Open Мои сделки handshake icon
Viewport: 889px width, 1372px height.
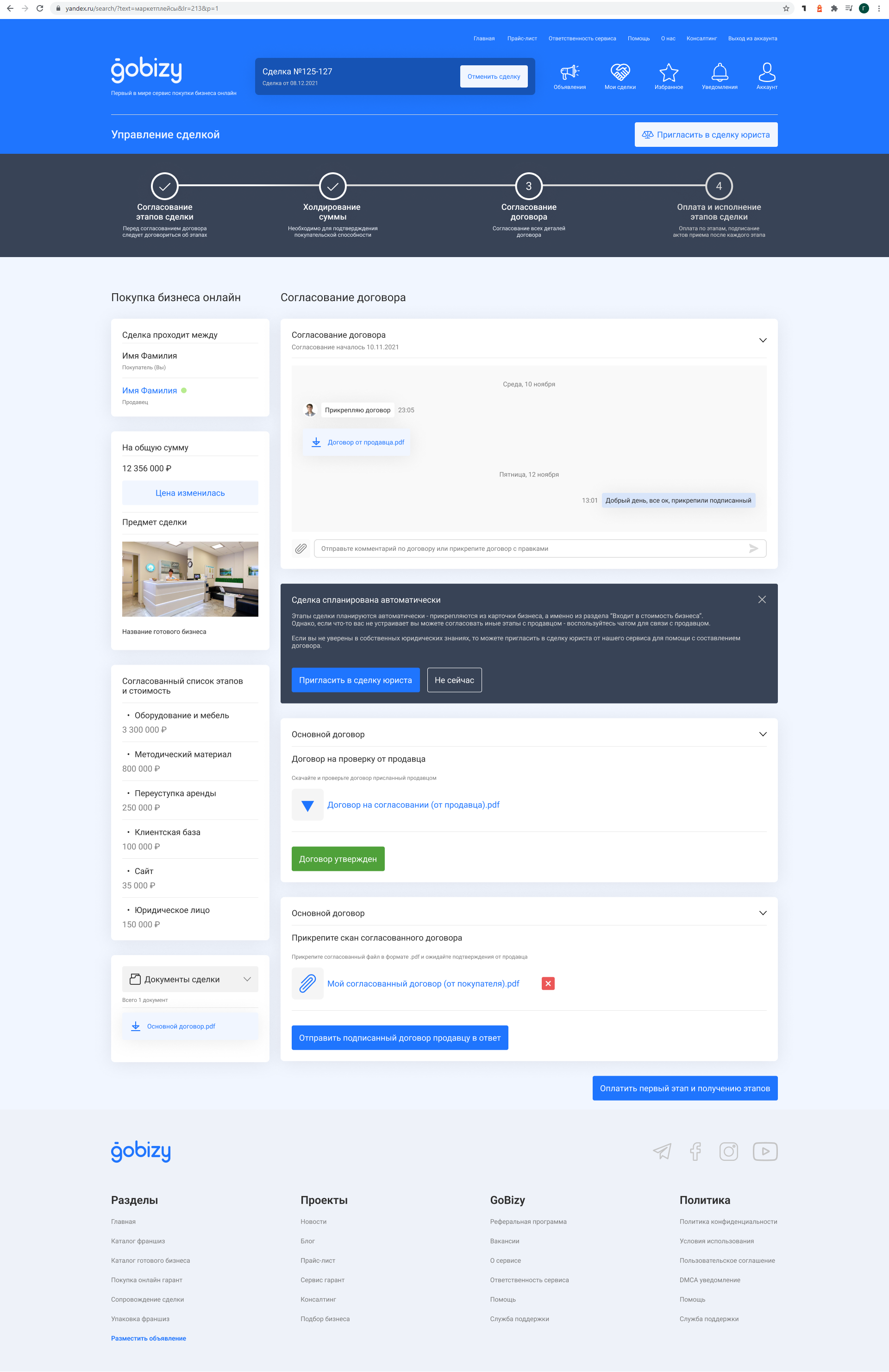(x=620, y=73)
